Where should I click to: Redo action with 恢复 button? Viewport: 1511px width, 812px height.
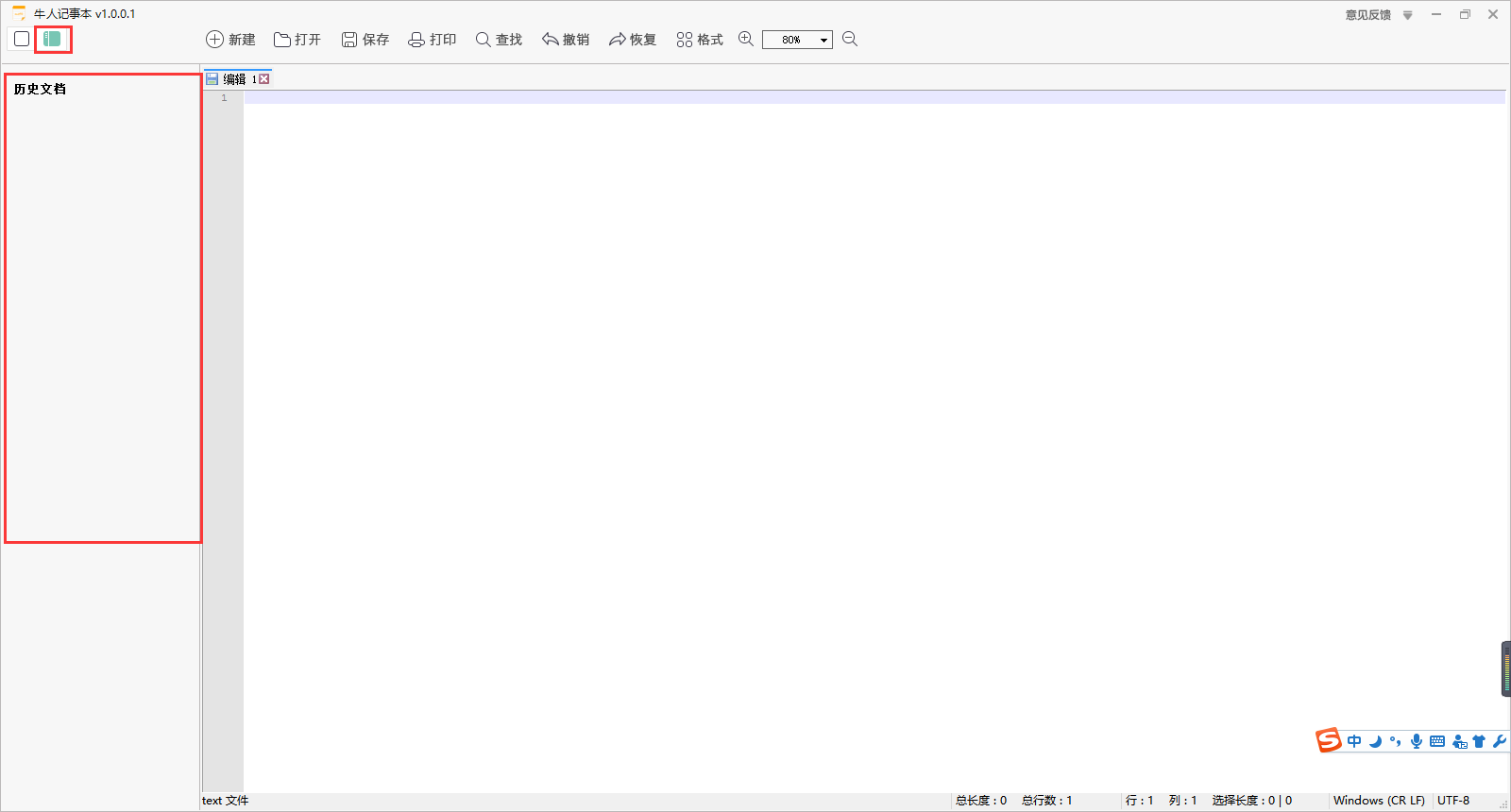pos(632,40)
